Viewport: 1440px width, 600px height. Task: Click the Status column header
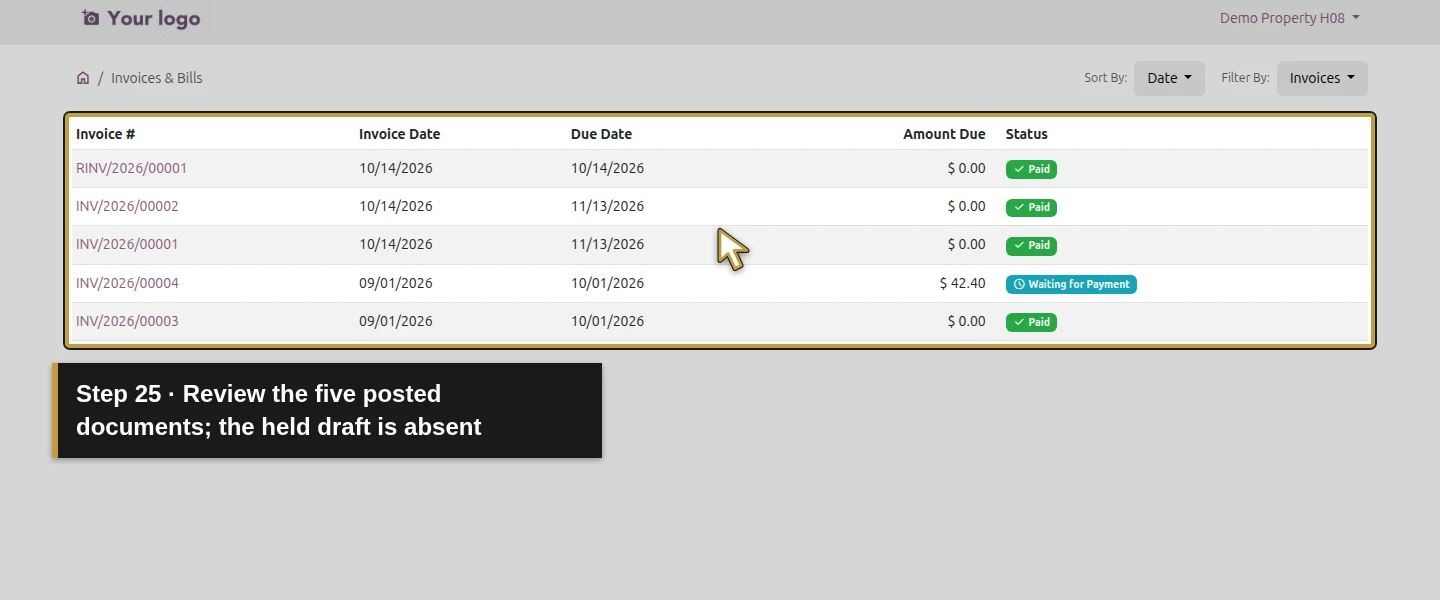(x=1027, y=134)
